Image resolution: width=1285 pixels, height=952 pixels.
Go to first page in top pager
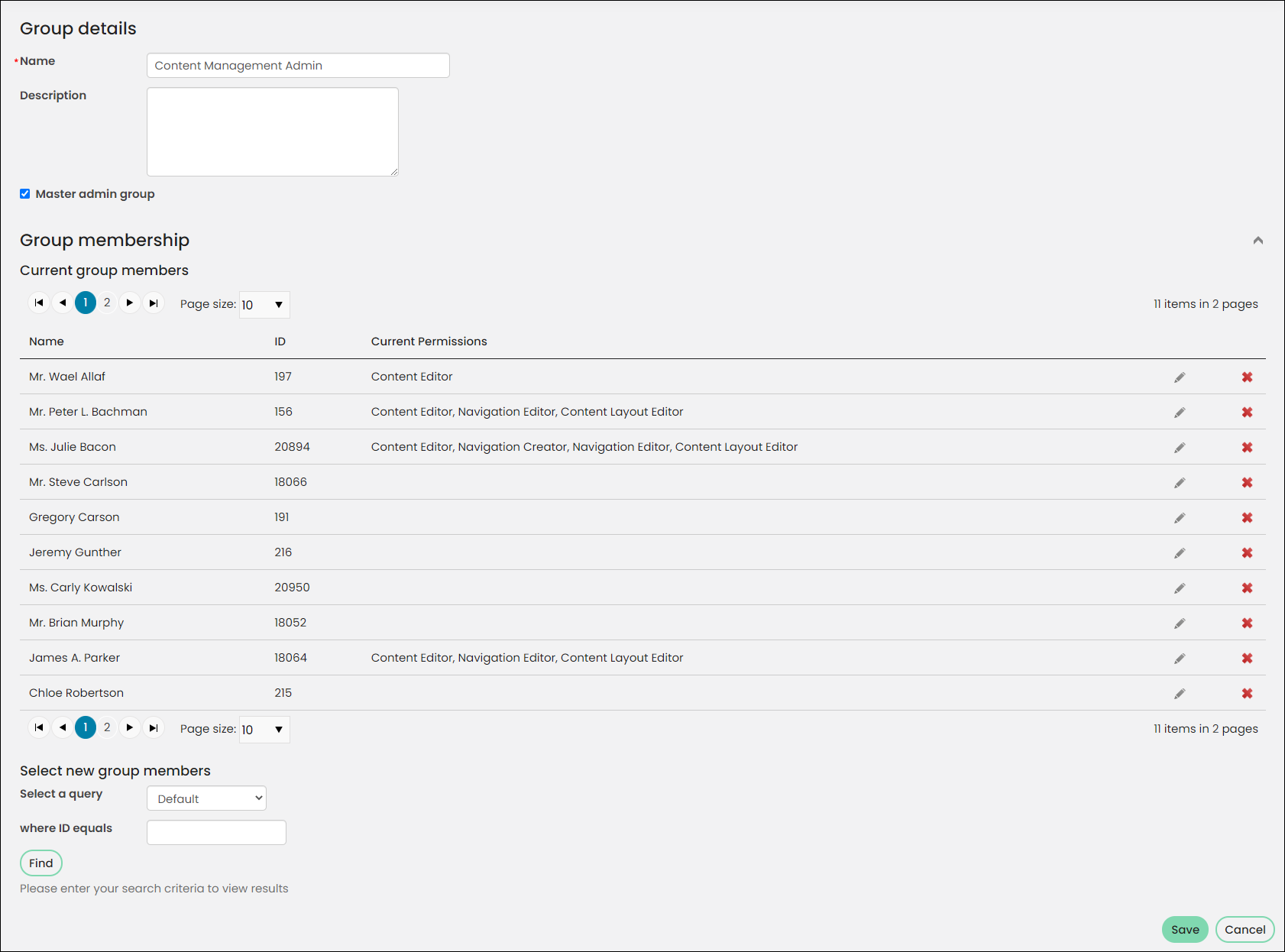pyautogui.click(x=39, y=303)
